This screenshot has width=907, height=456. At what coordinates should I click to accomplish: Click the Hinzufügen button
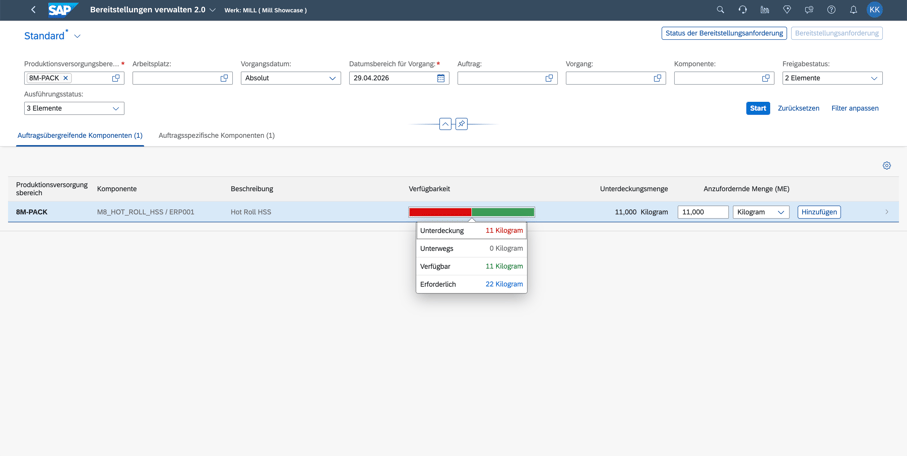818,212
